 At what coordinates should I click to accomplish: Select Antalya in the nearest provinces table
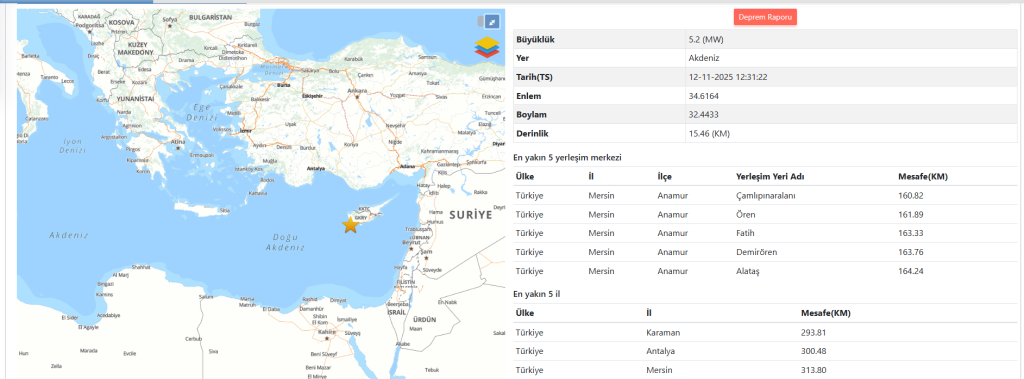[660, 352]
